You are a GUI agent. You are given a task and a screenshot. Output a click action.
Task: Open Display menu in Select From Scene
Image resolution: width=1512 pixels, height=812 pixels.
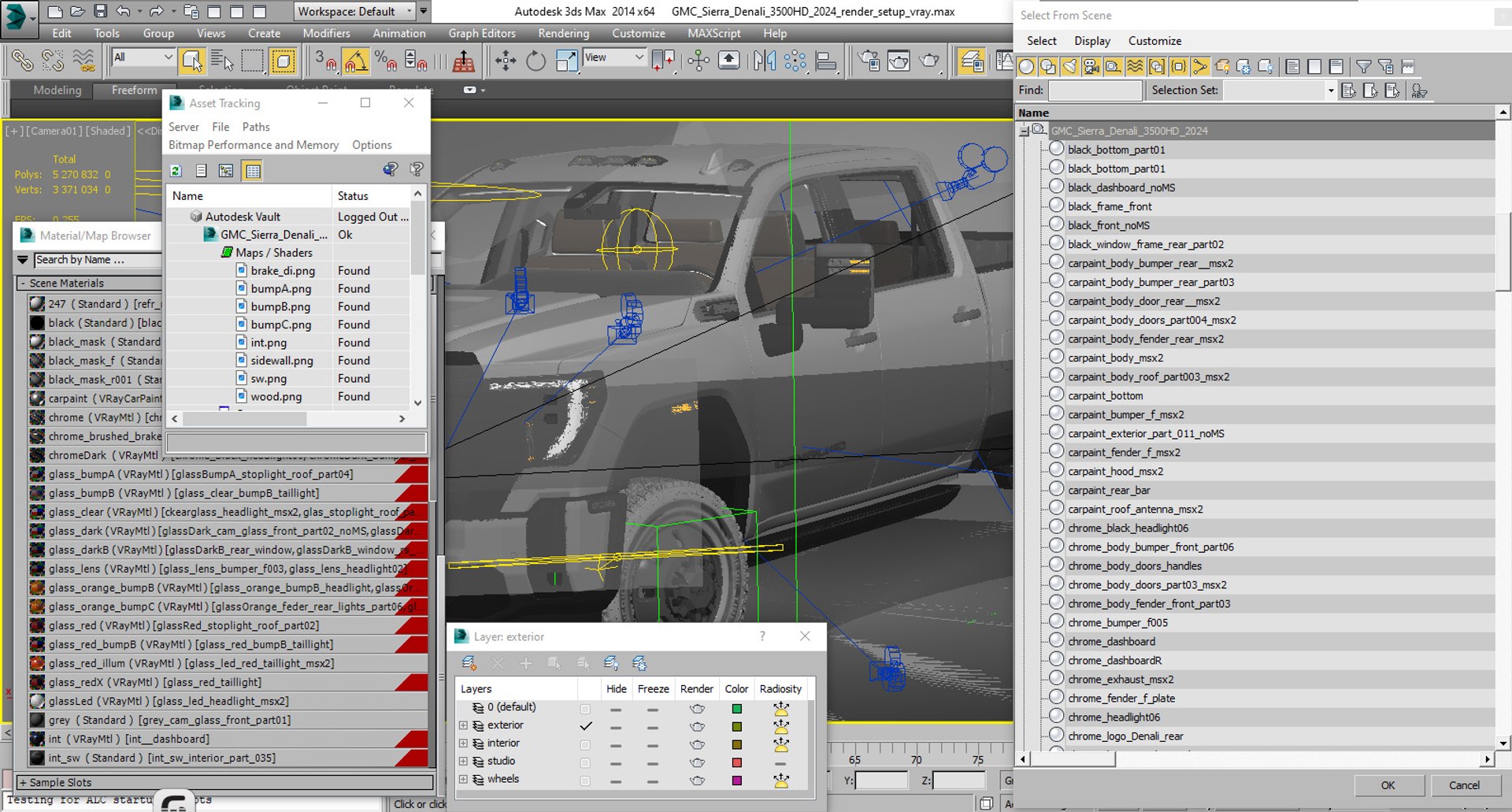pyautogui.click(x=1092, y=41)
